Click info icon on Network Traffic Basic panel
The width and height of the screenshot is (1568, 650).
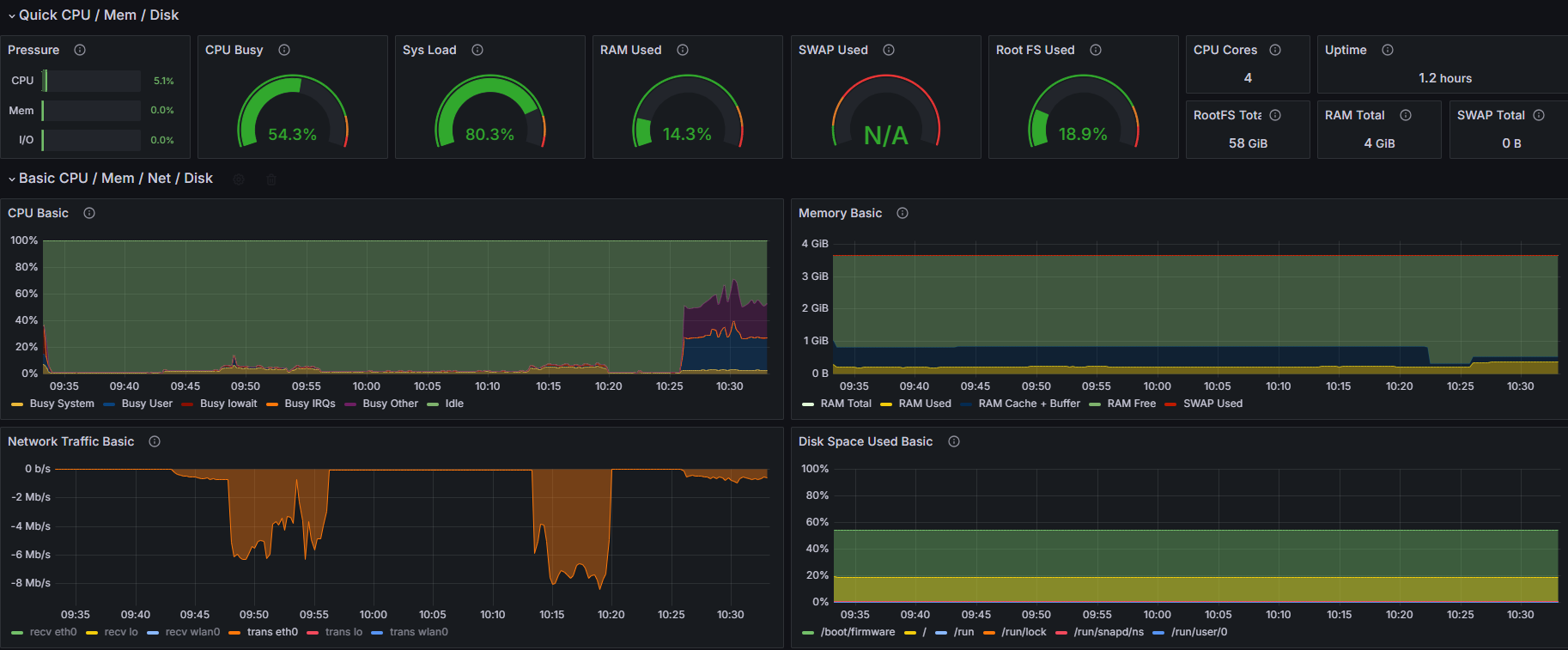pos(155,441)
